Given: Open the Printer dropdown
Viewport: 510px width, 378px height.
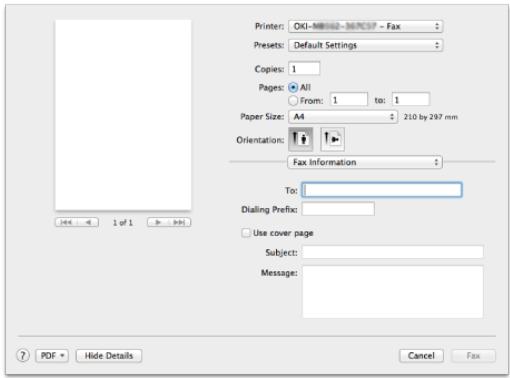Looking at the screenshot, I should pos(366,26).
